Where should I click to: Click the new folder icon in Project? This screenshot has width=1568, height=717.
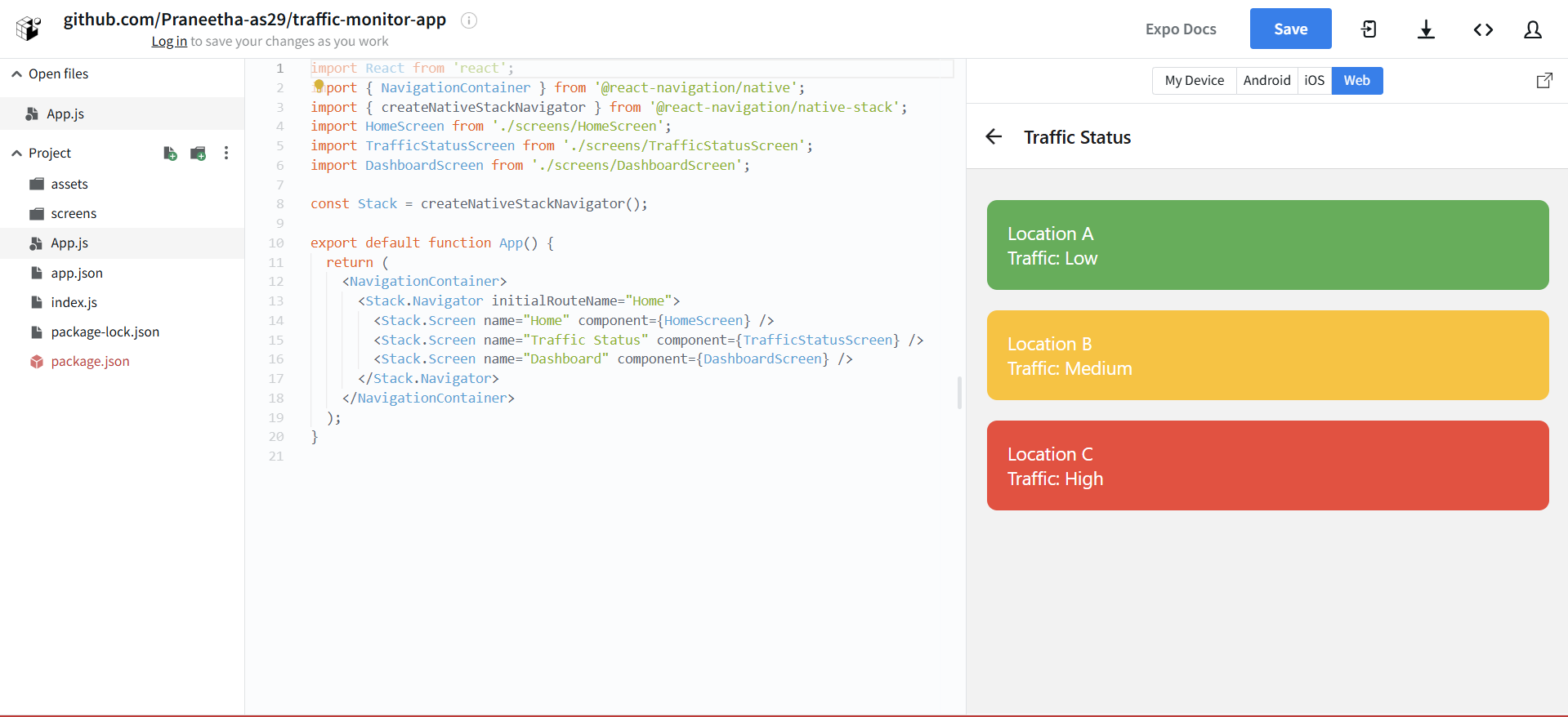click(198, 154)
